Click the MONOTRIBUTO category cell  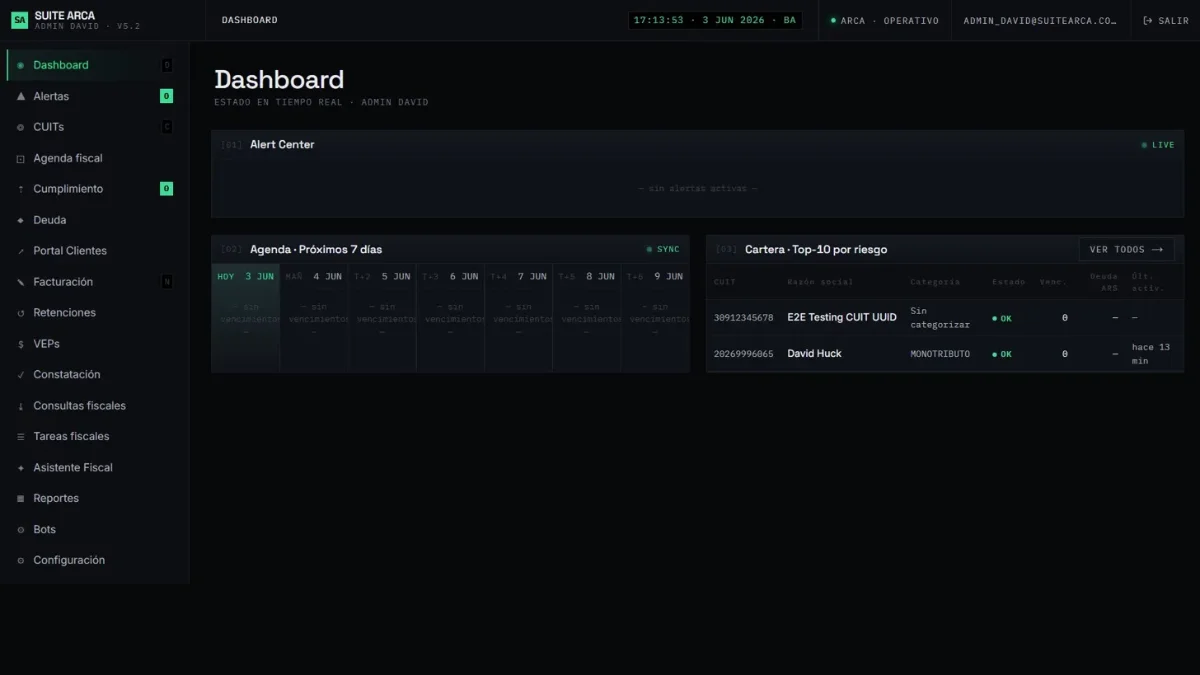(940, 354)
